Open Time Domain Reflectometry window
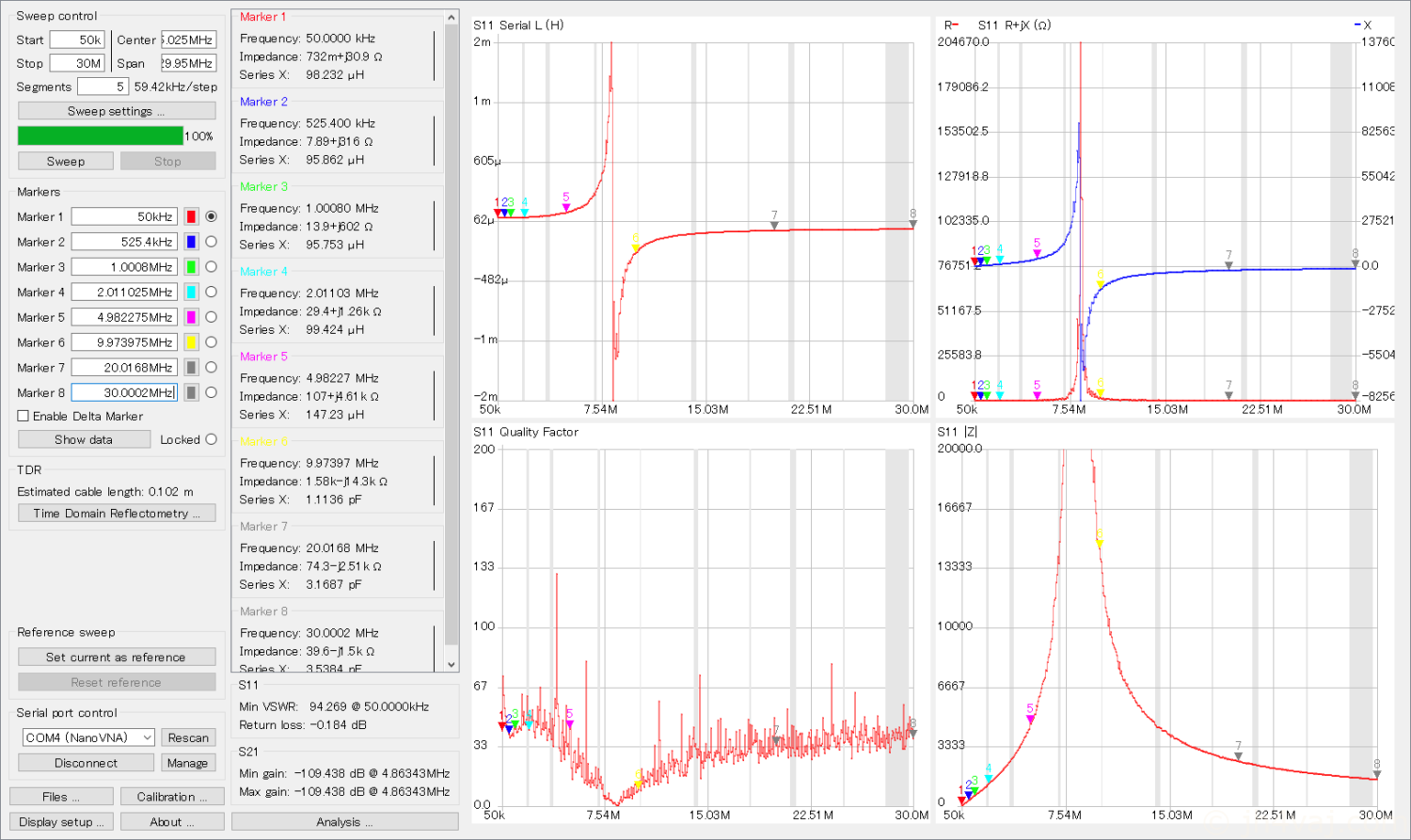This screenshot has width=1411, height=840. click(x=117, y=514)
